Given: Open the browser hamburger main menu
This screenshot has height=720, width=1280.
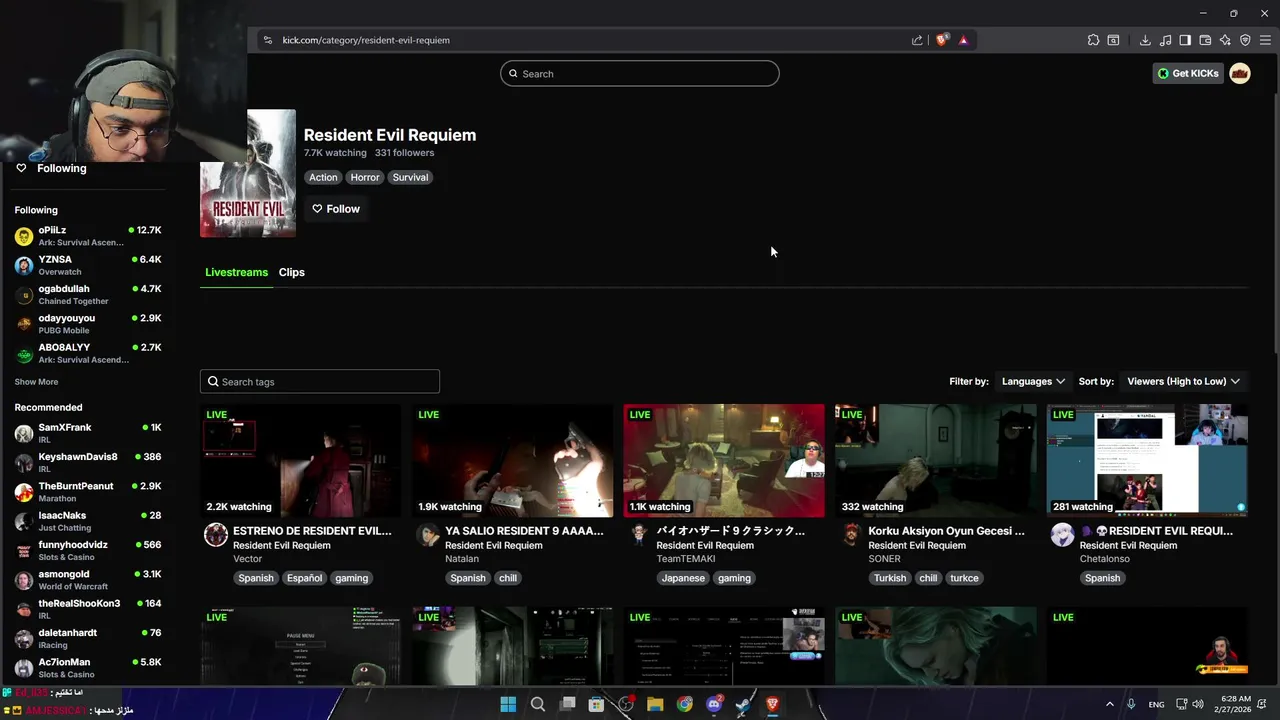Looking at the screenshot, I should click(x=1265, y=40).
